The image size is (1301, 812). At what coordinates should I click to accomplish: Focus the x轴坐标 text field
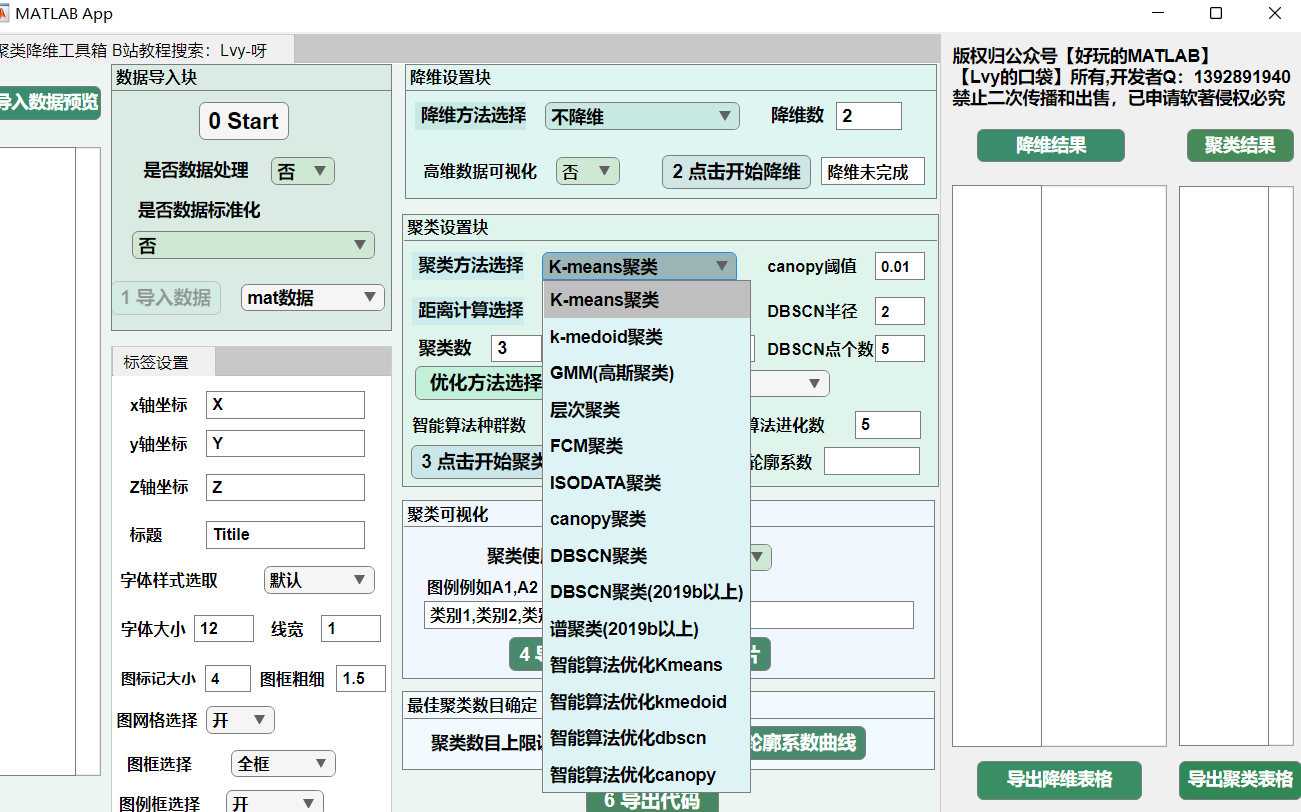(x=285, y=405)
